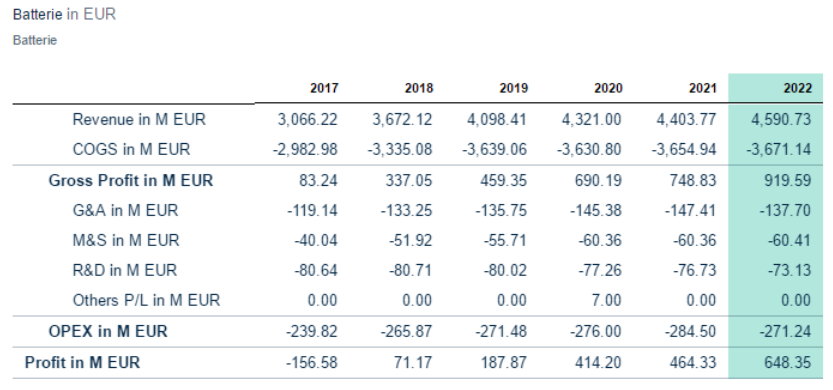The image size is (833, 390).
Task: Collapse the Gross Profit in M EUR row
Action: point(131,181)
